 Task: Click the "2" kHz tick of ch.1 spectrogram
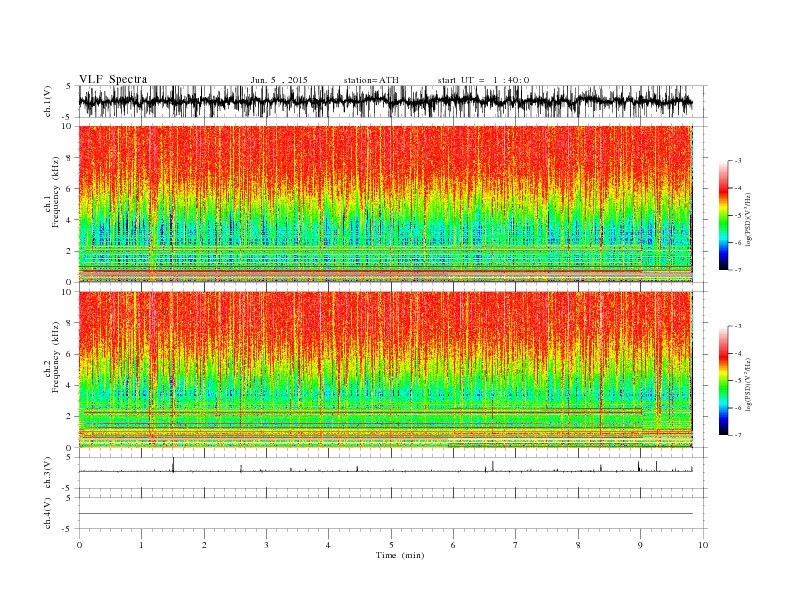pyautogui.click(x=70, y=251)
